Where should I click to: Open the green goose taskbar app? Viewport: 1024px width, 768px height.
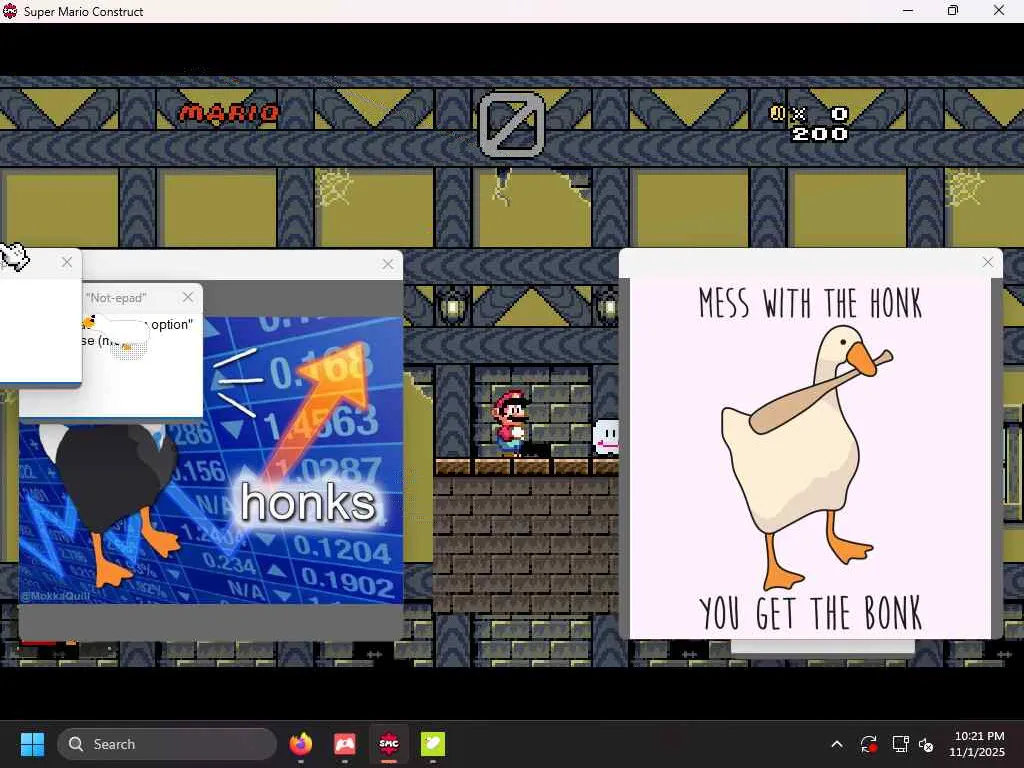click(432, 744)
